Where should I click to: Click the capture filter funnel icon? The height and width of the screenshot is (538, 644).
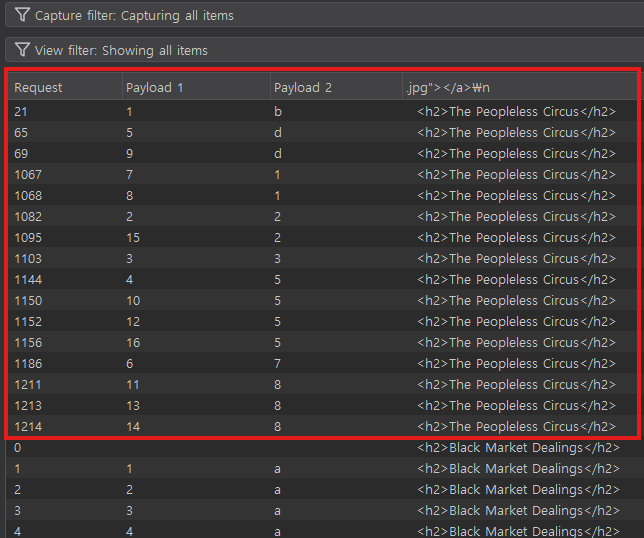click(x=22, y=15)
